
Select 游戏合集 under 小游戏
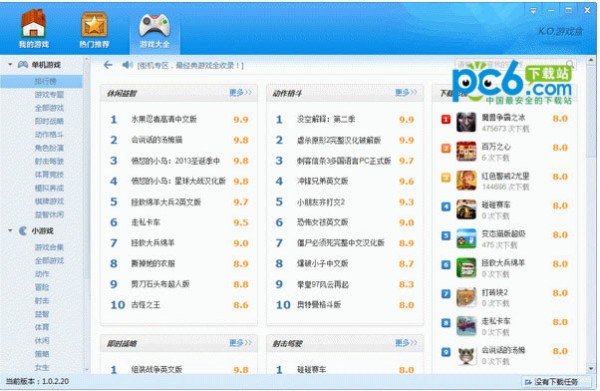[x=49, y=247]
